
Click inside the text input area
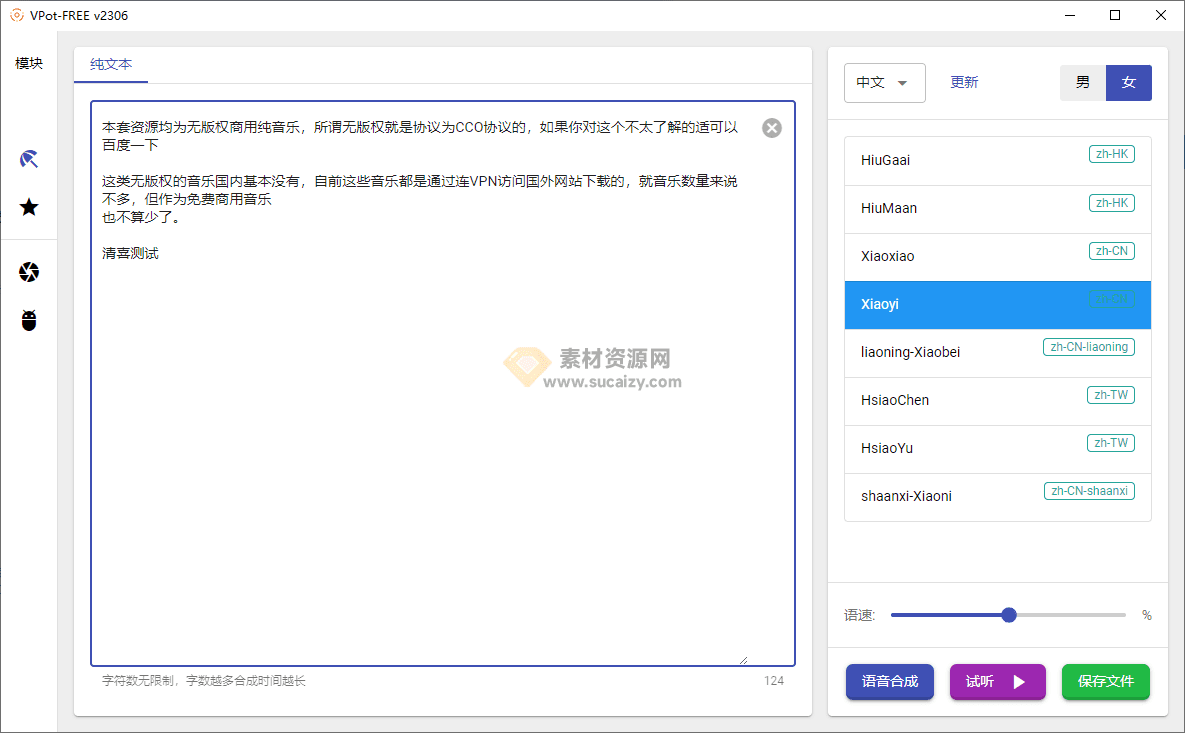point(440,400)
